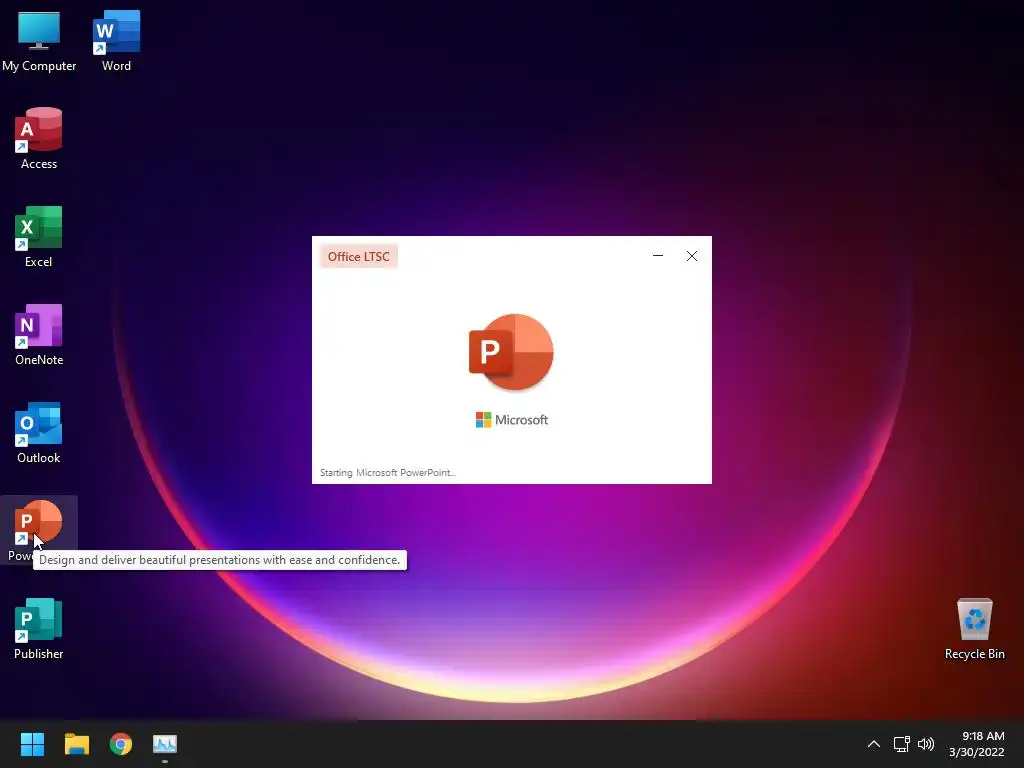Open volume control in the tray
This screenshot has height=768, width=1024.
tap(926, 744)
